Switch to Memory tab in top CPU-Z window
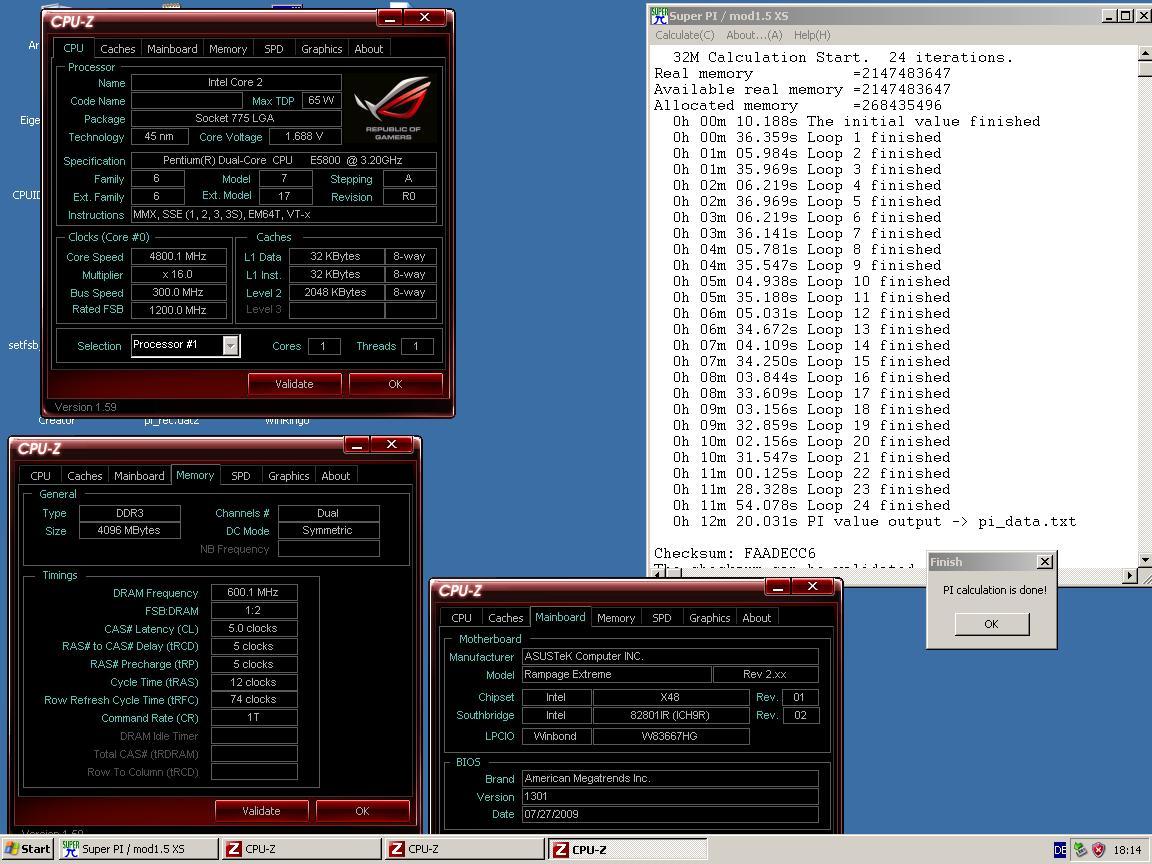Viewport: 1152px width, 864px height. [x=228, y=48]
